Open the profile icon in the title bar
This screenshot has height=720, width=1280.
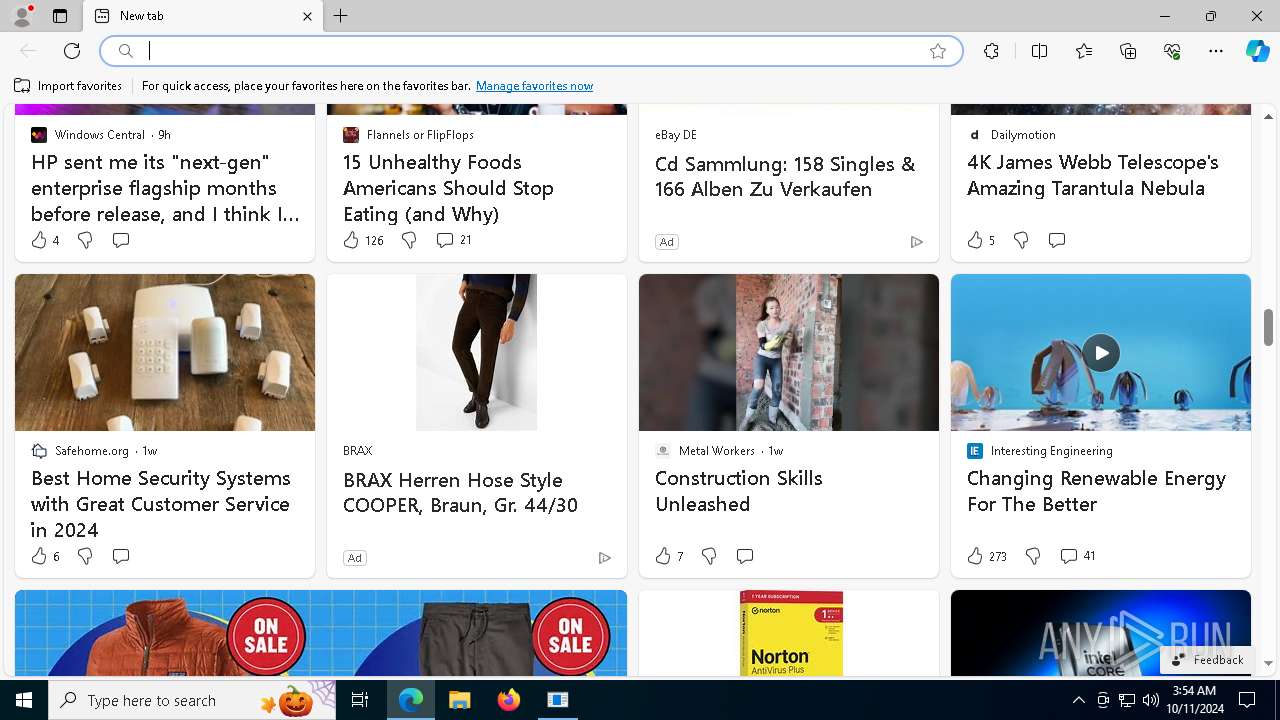tap(21, 16)
